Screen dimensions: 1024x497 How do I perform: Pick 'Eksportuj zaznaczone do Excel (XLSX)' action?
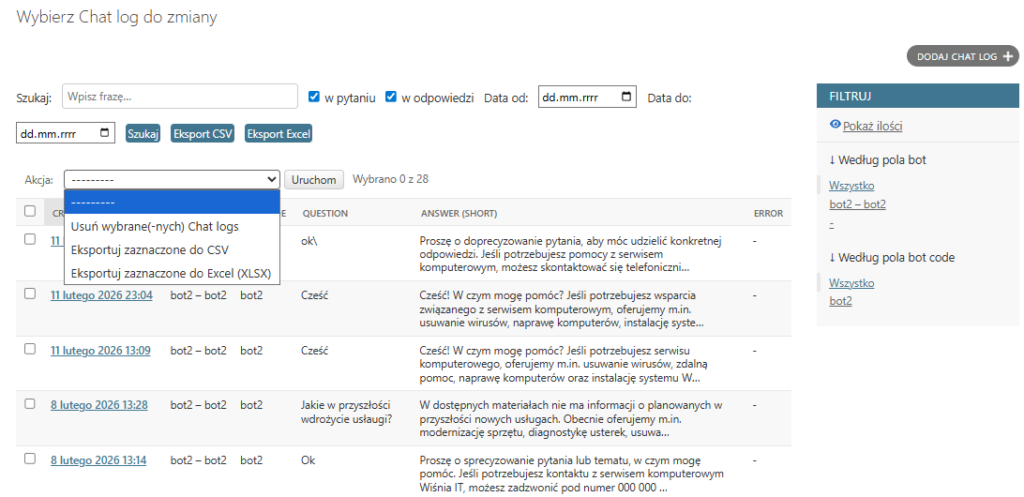170,273
